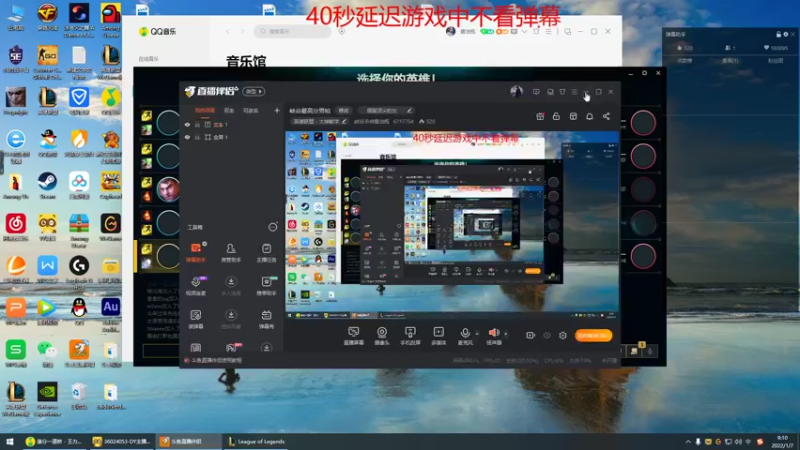Select the third scene tab
The width and height of the screenshot is (800, 450).
(x=251, y=110)
